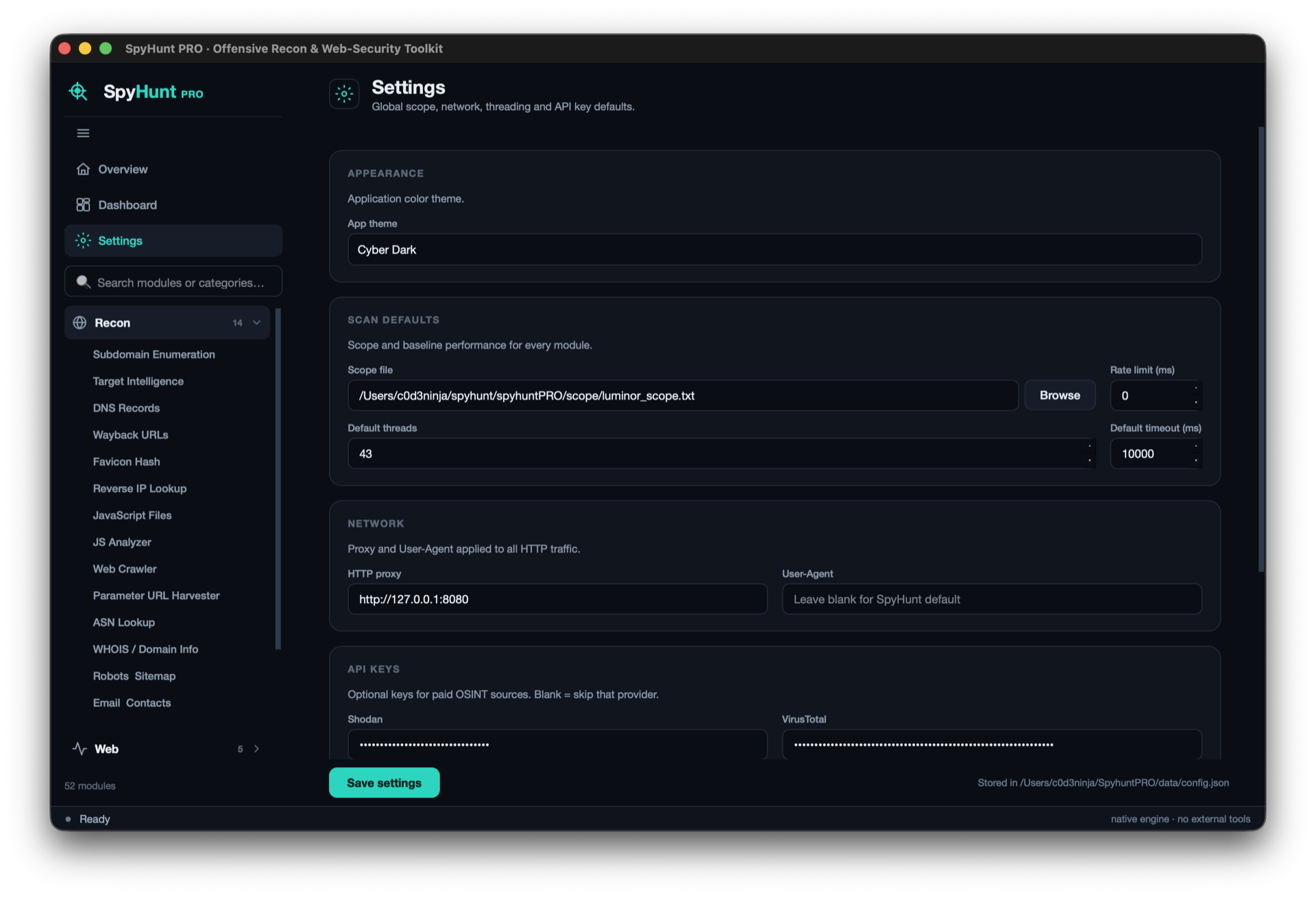Open ASN Lookup module

(123, 622)
